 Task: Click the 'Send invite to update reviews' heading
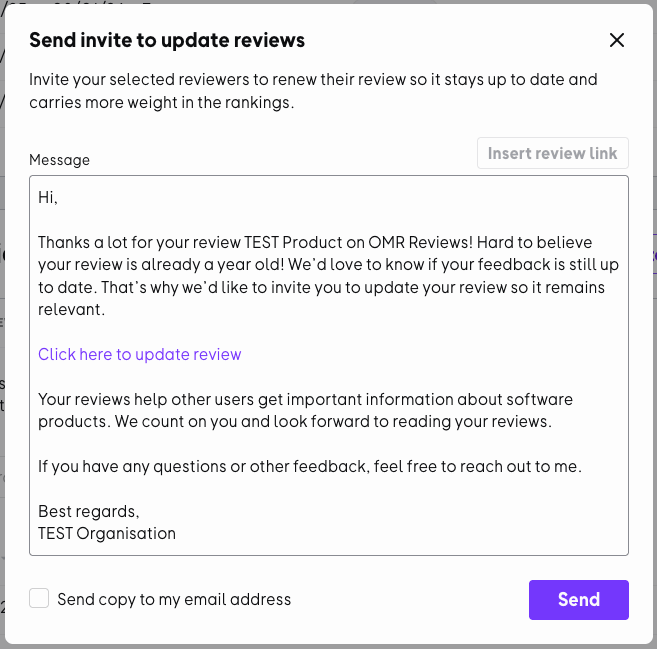[x=166, y=40]
